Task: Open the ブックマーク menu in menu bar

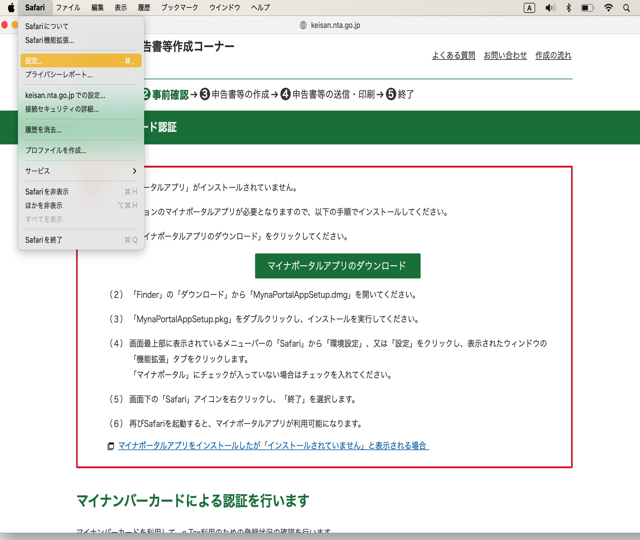Action: (179, 7)
